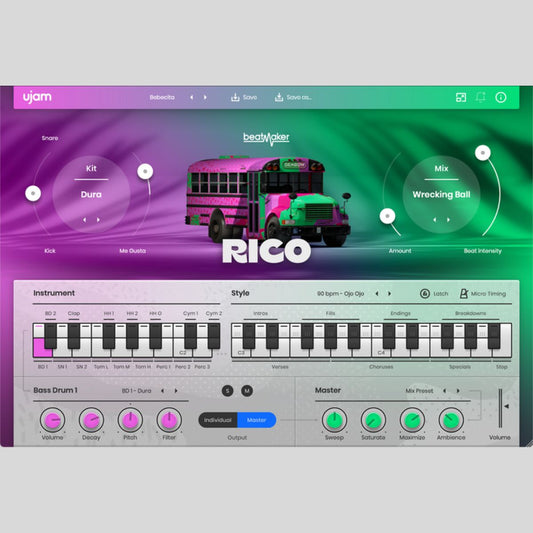Toggle the window resize icon

click(461, 97)
